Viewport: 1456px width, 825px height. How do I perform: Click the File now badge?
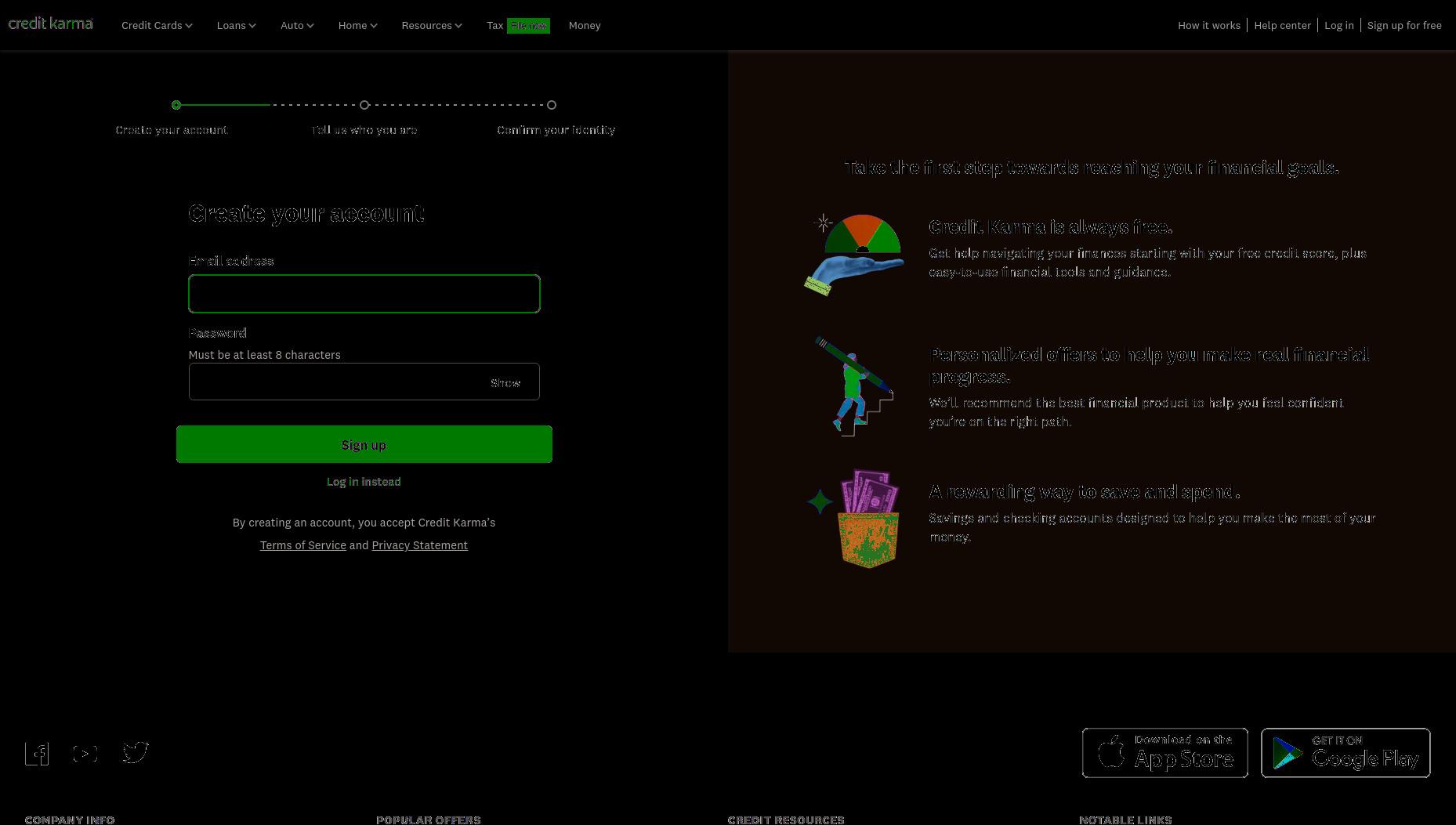528,26
